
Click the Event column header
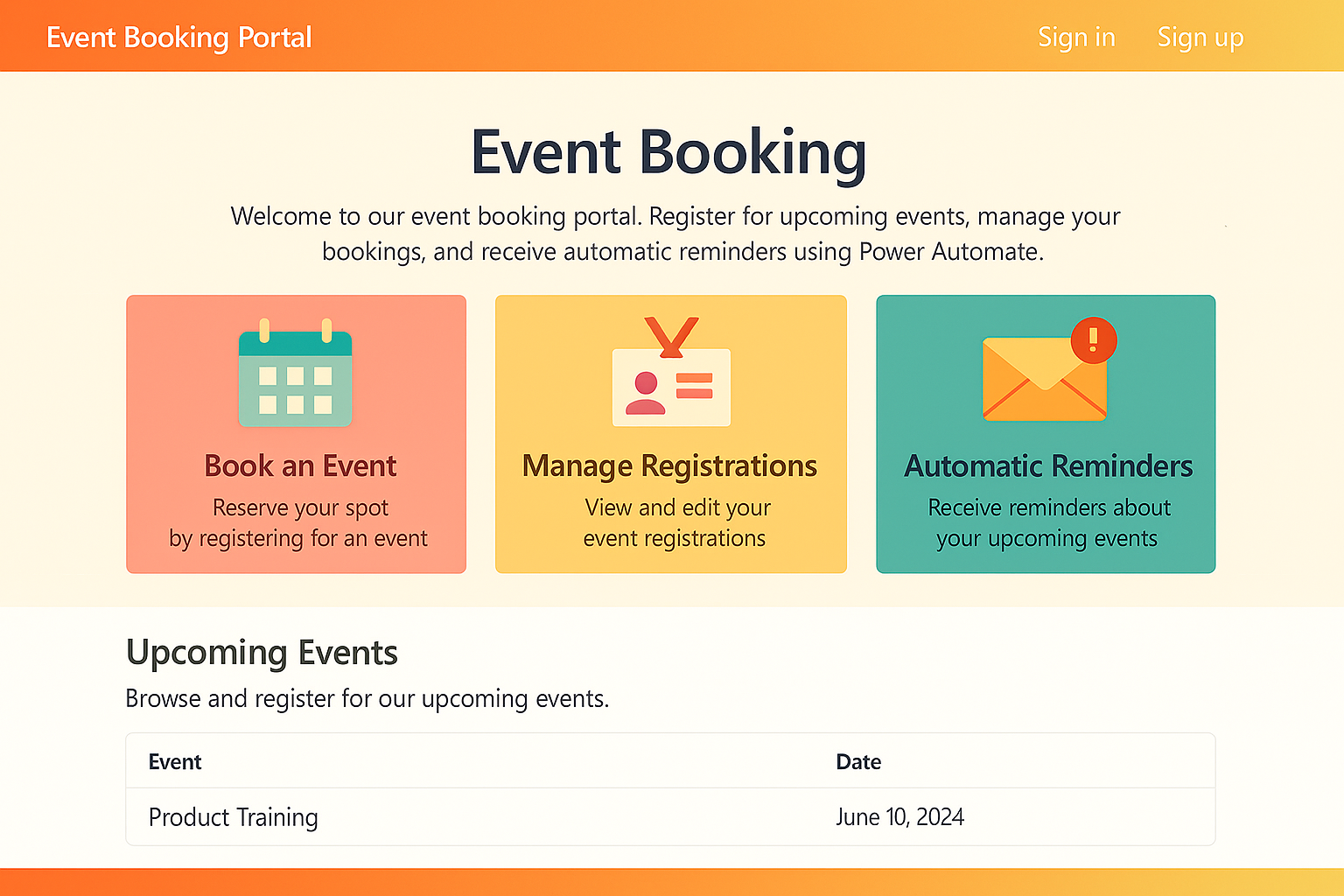(175, 762)
